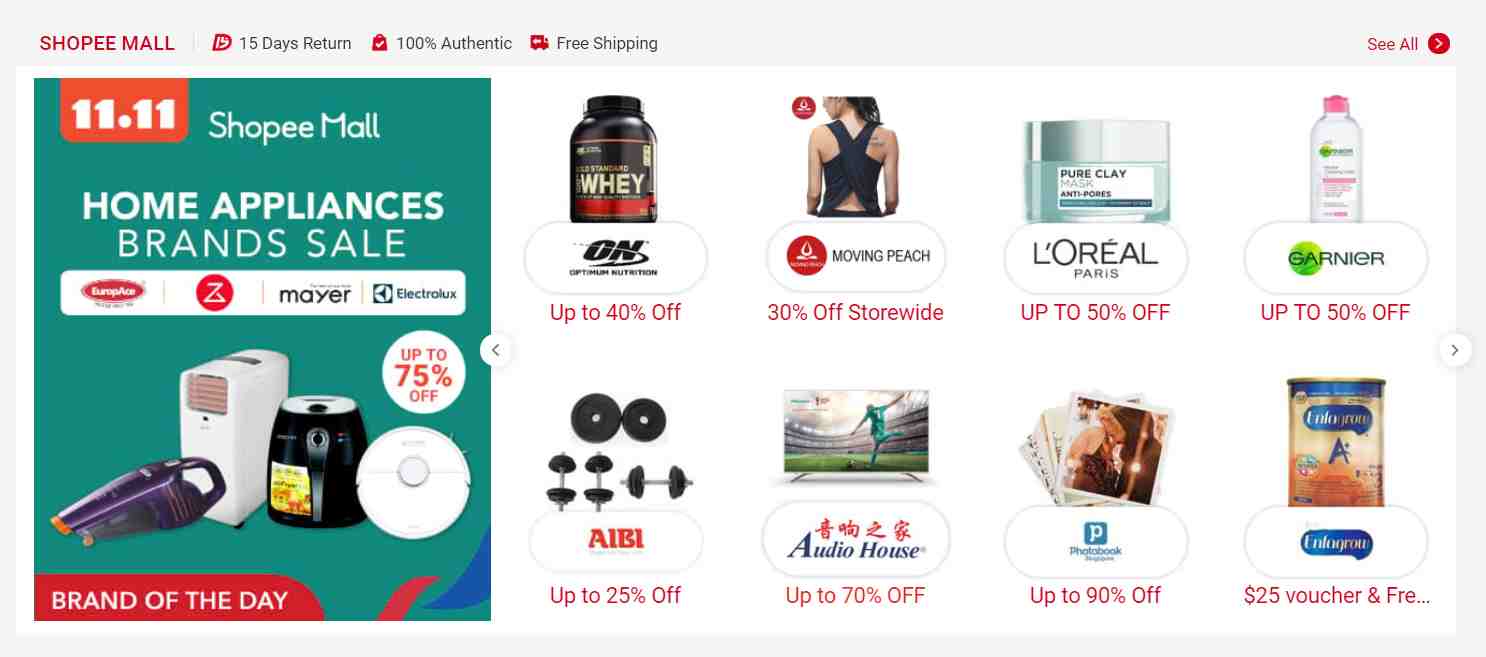Click the 100% Authentic badge icon
Image resolution: width=1486 pixels, height=657 pixels.
click(380, 43)
